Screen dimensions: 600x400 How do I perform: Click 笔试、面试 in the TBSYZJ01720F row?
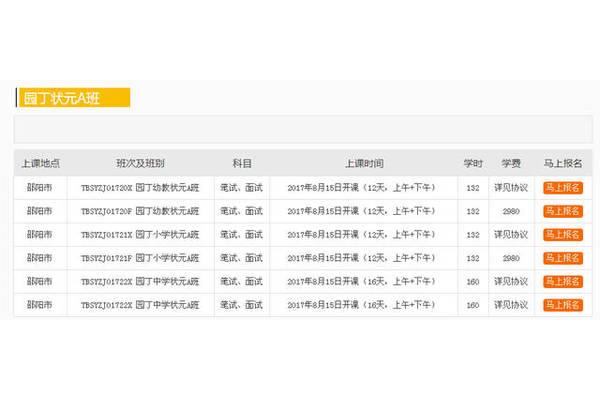(241, 211)
